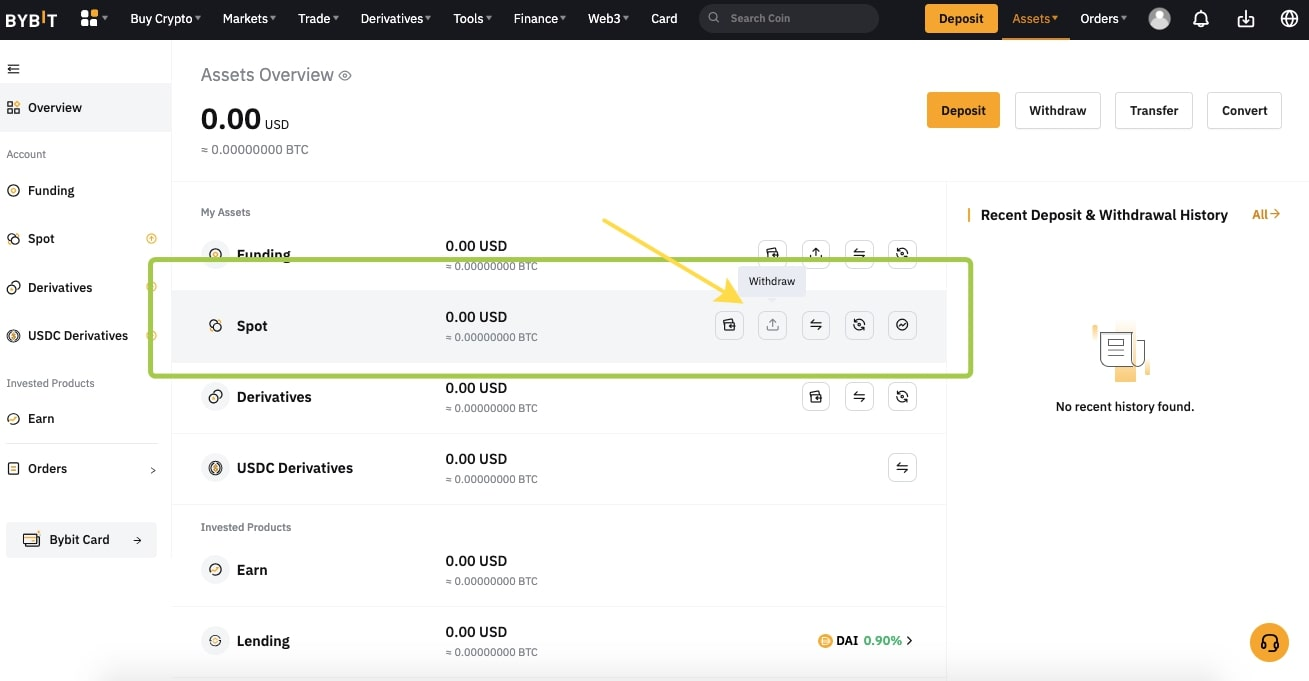This screenshot has height=681, width=1309.
Task: Click the Spot row Withdraw icon
Action: [x=772, y=325]
